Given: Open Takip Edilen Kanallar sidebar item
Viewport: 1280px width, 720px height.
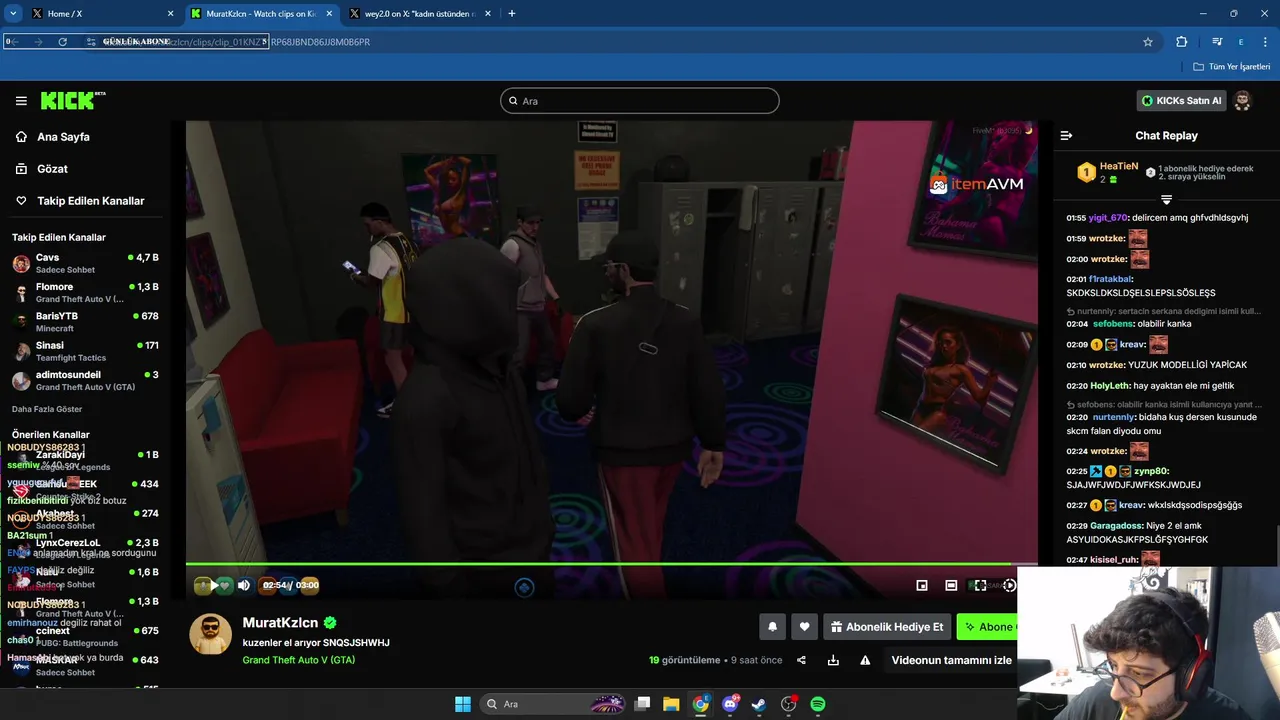Looking at the screenshot, I should click(90, 201).
